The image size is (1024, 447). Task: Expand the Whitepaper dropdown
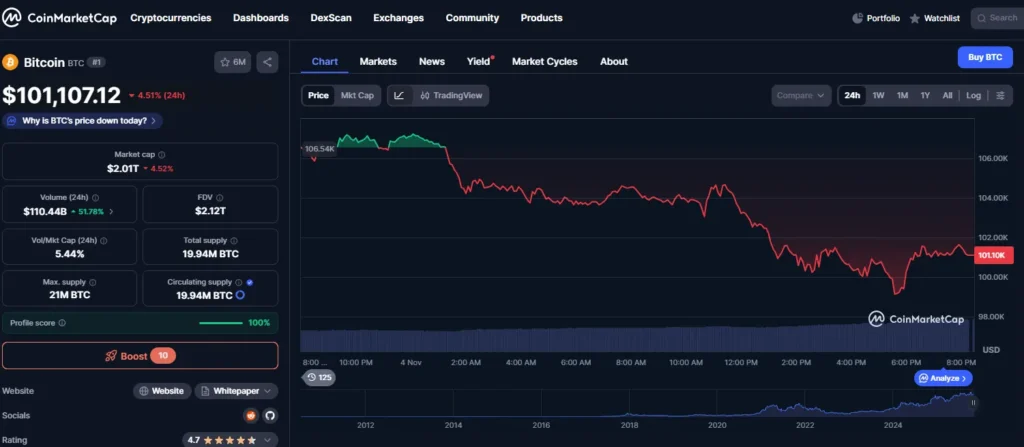pos(236,391)
